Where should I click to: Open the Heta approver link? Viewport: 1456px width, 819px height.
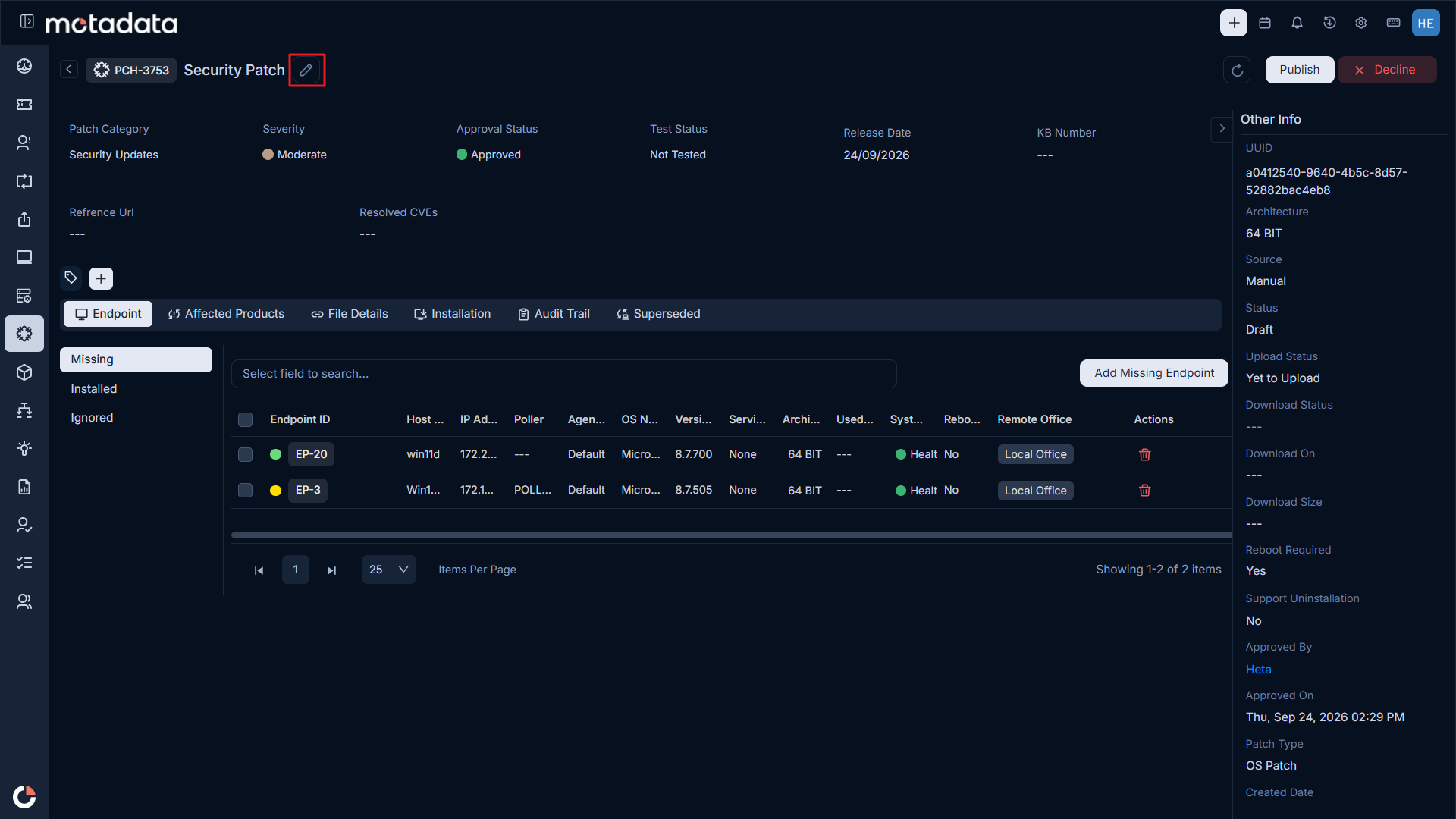(1258, 670)
